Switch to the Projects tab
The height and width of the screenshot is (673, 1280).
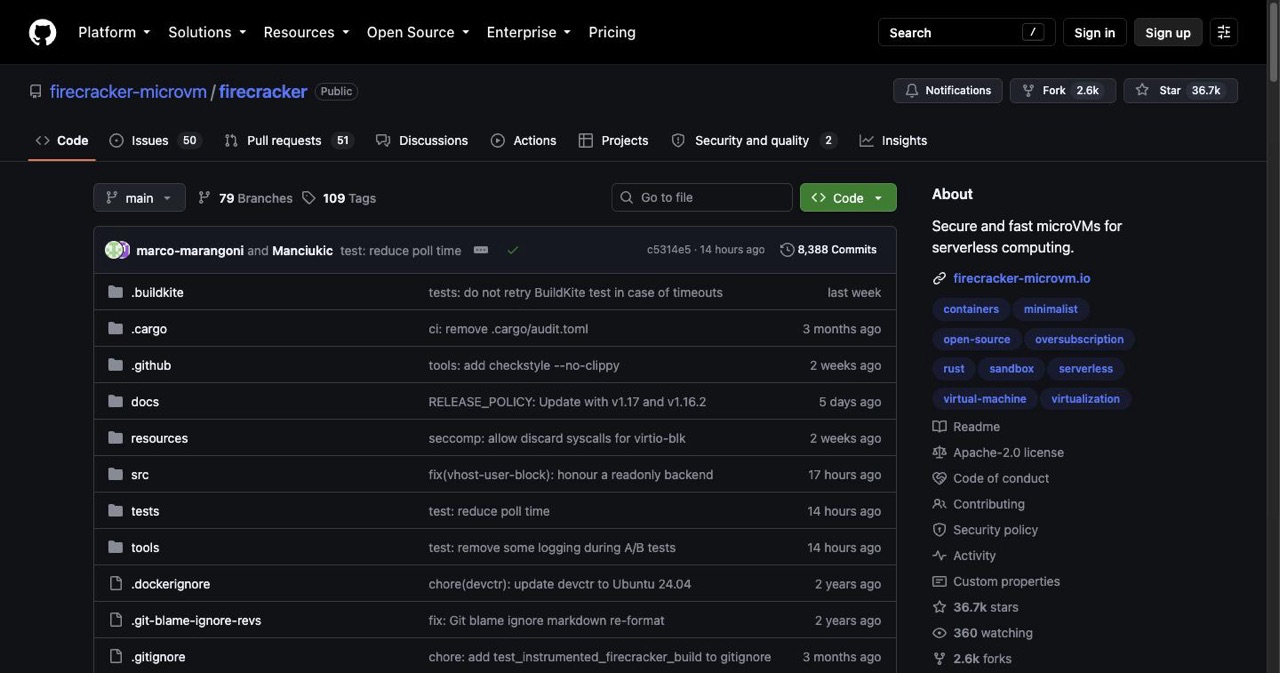point(614,141)
